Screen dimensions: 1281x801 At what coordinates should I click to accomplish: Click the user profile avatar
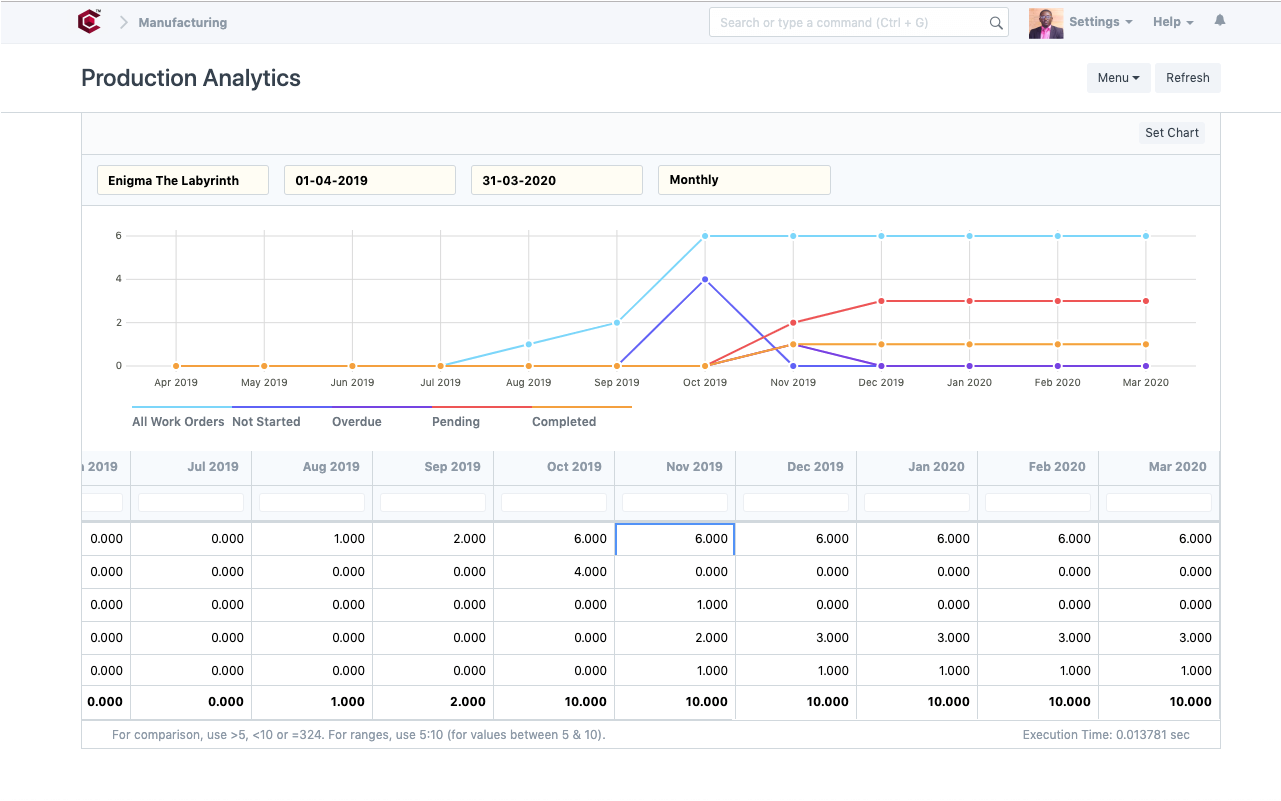1045,21
